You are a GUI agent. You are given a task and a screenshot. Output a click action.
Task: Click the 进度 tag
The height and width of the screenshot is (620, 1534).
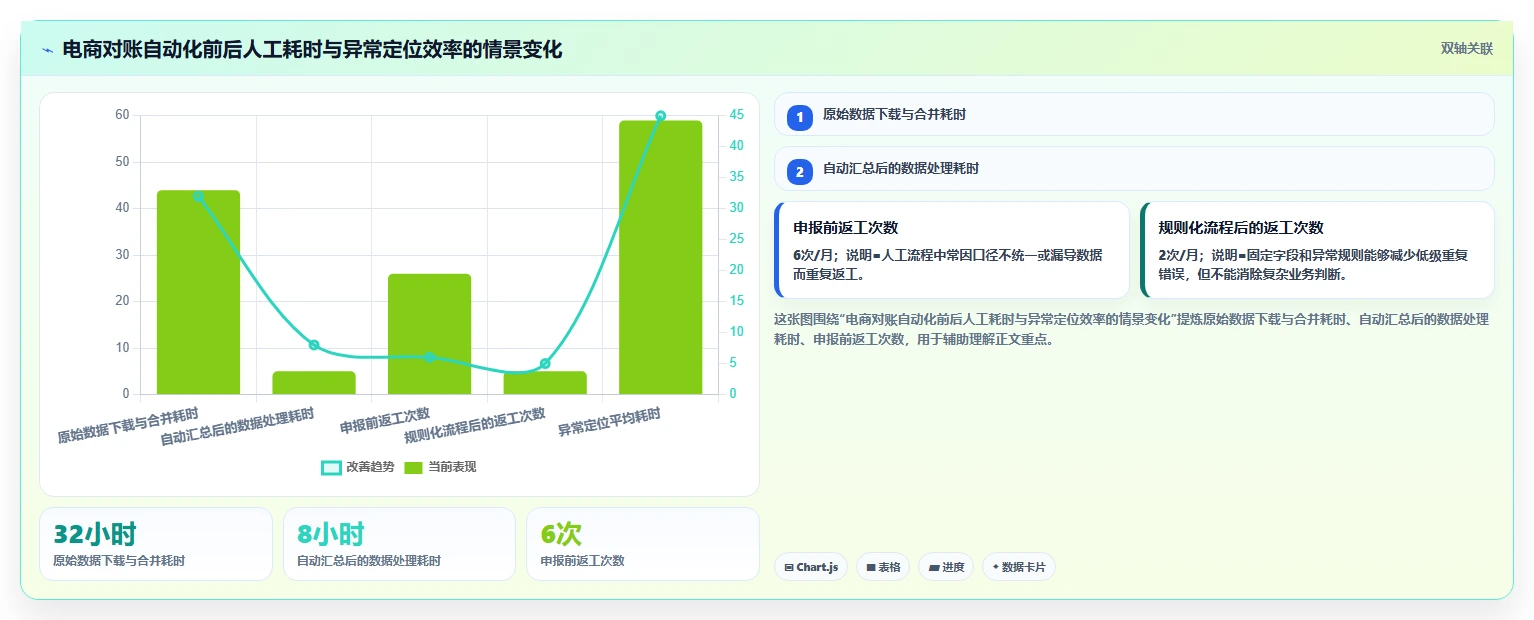[x=946, y=567]
